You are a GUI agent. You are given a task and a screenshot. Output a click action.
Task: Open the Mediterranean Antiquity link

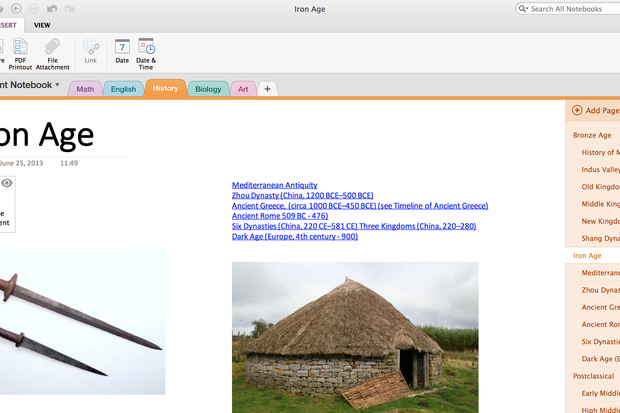274,185
